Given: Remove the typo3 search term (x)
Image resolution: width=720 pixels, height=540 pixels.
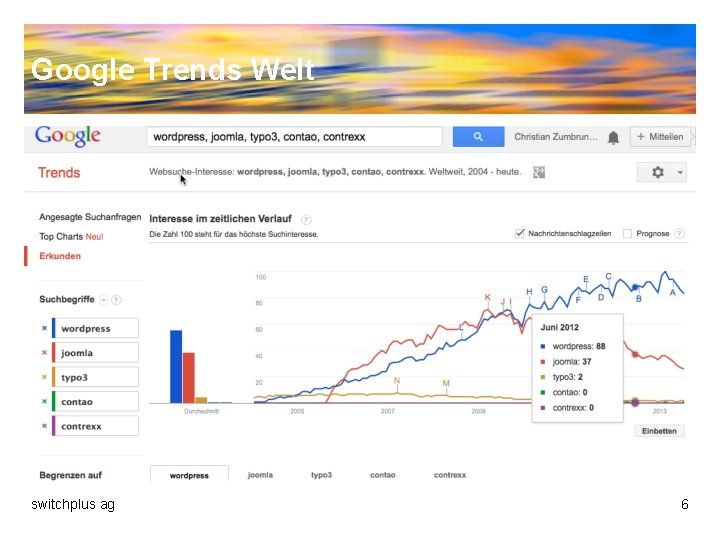Looking at the screenshot, I should (x=44, y=377).
